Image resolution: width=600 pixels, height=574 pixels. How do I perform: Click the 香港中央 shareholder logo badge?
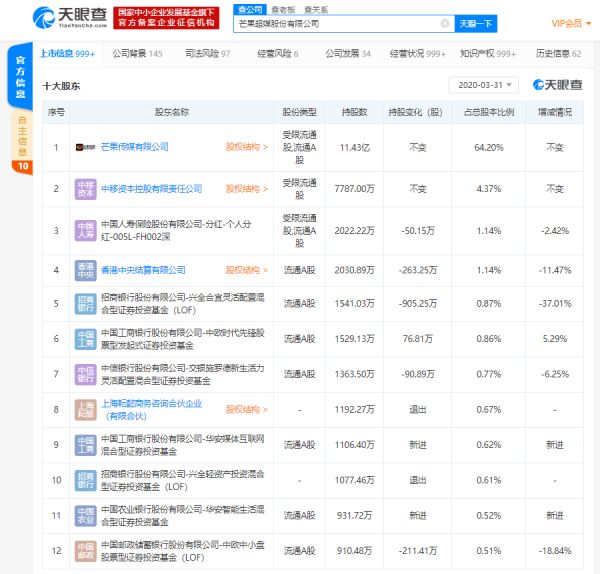[x=86, y=270]
